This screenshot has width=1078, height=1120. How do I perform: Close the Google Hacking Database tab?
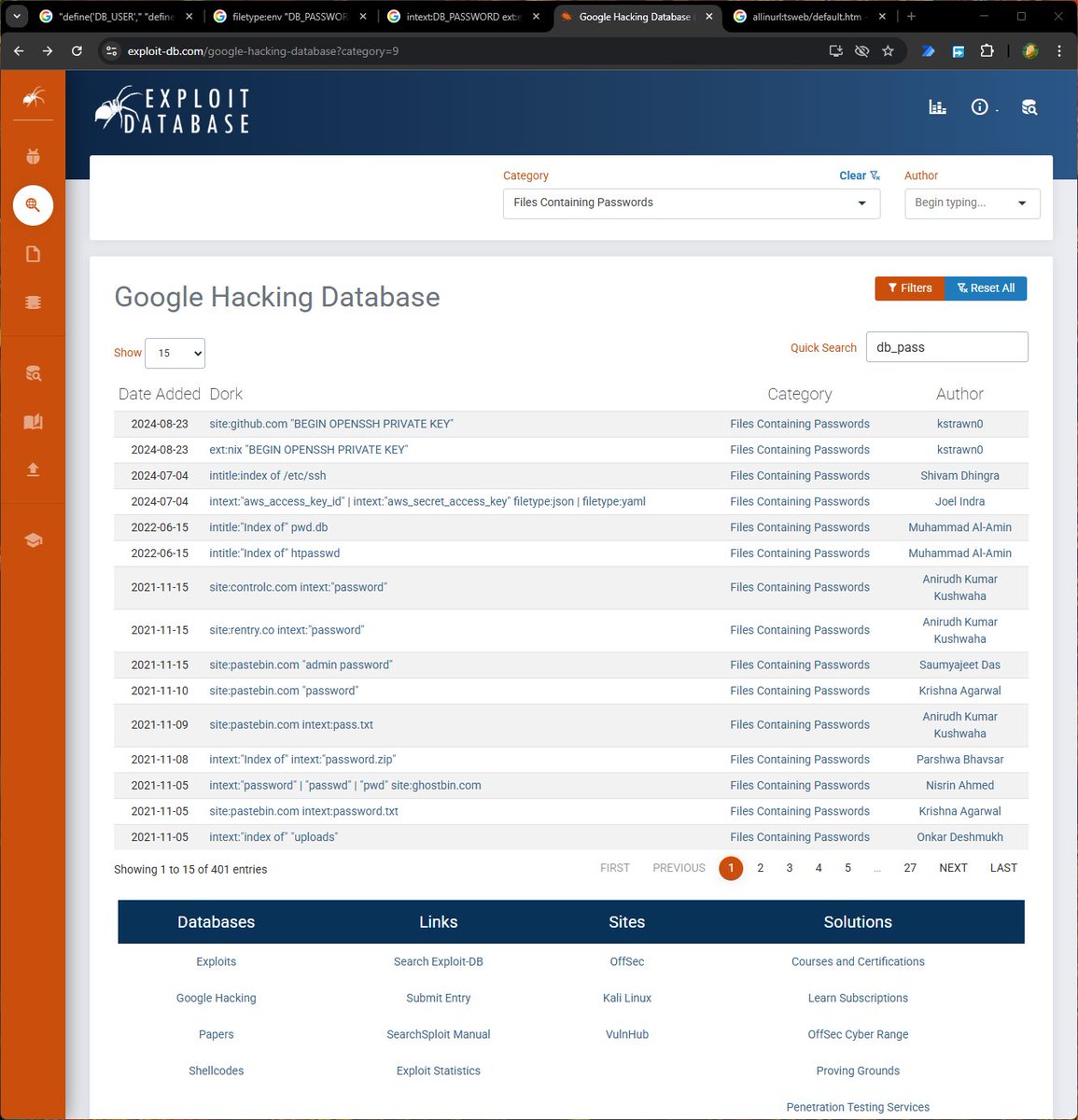pos(709,17)
